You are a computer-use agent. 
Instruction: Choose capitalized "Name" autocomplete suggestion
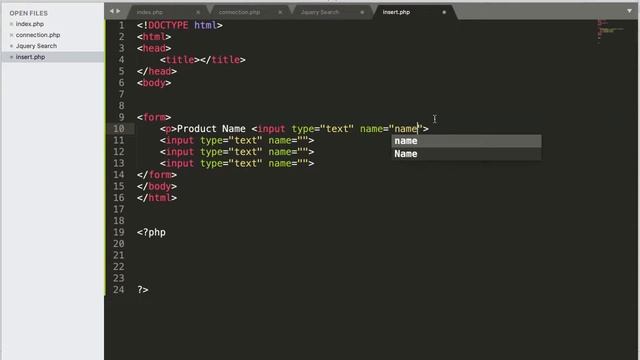pos(467,154)
